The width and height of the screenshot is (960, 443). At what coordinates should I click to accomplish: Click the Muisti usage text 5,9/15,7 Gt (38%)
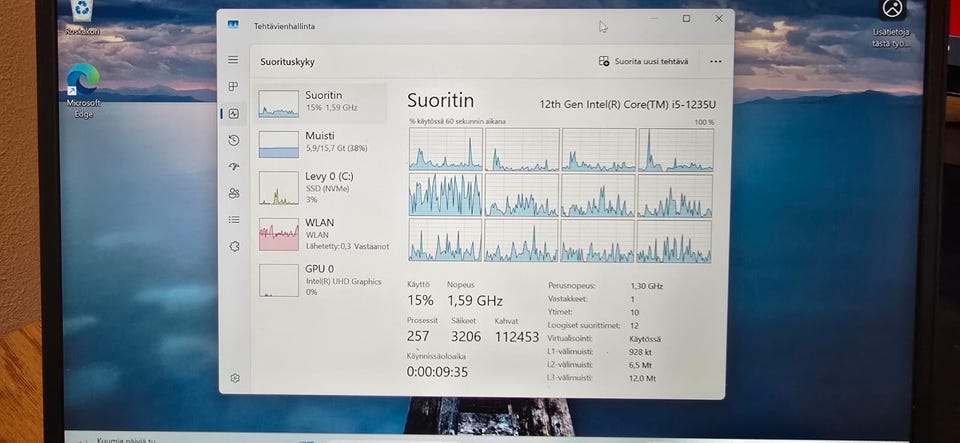coord(336,148)
